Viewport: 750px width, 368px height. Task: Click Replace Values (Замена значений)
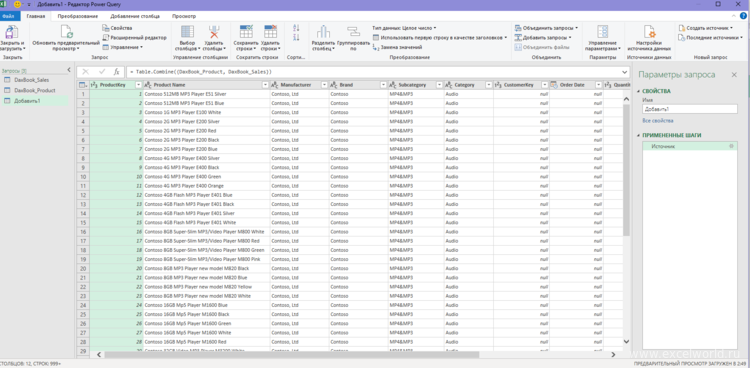coord(397,47)
